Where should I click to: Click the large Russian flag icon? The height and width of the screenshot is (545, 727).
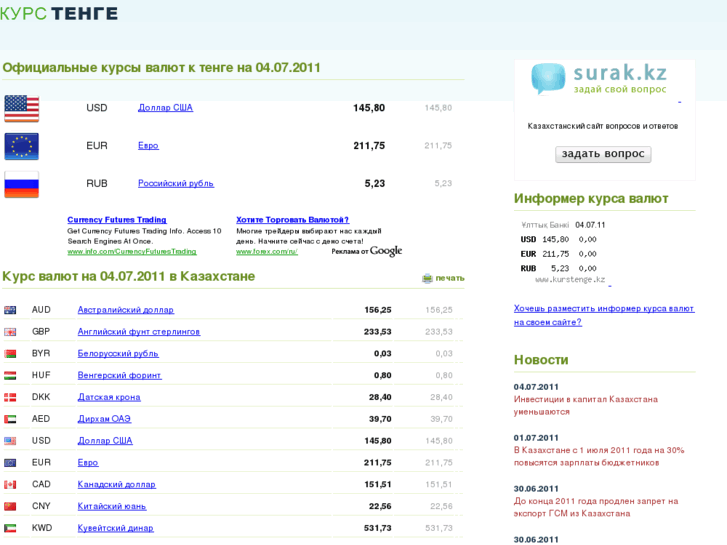point(21,184)
